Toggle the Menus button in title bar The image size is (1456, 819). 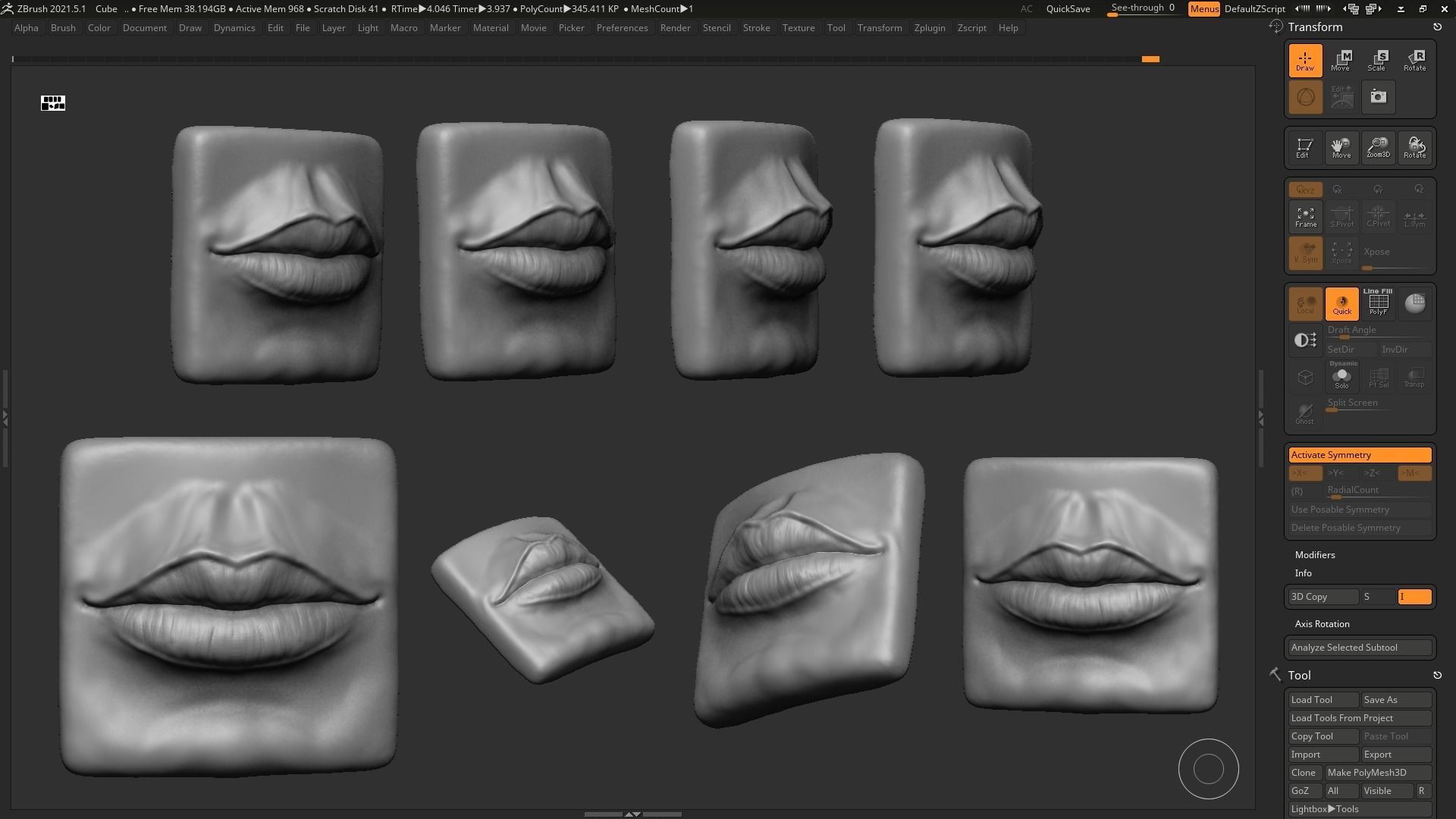click(1203, 9)
